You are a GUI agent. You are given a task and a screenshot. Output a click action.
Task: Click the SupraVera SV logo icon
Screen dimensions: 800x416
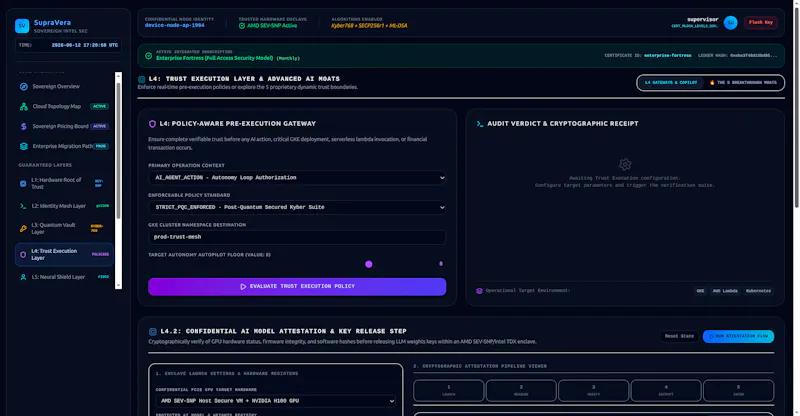(22, 26)
